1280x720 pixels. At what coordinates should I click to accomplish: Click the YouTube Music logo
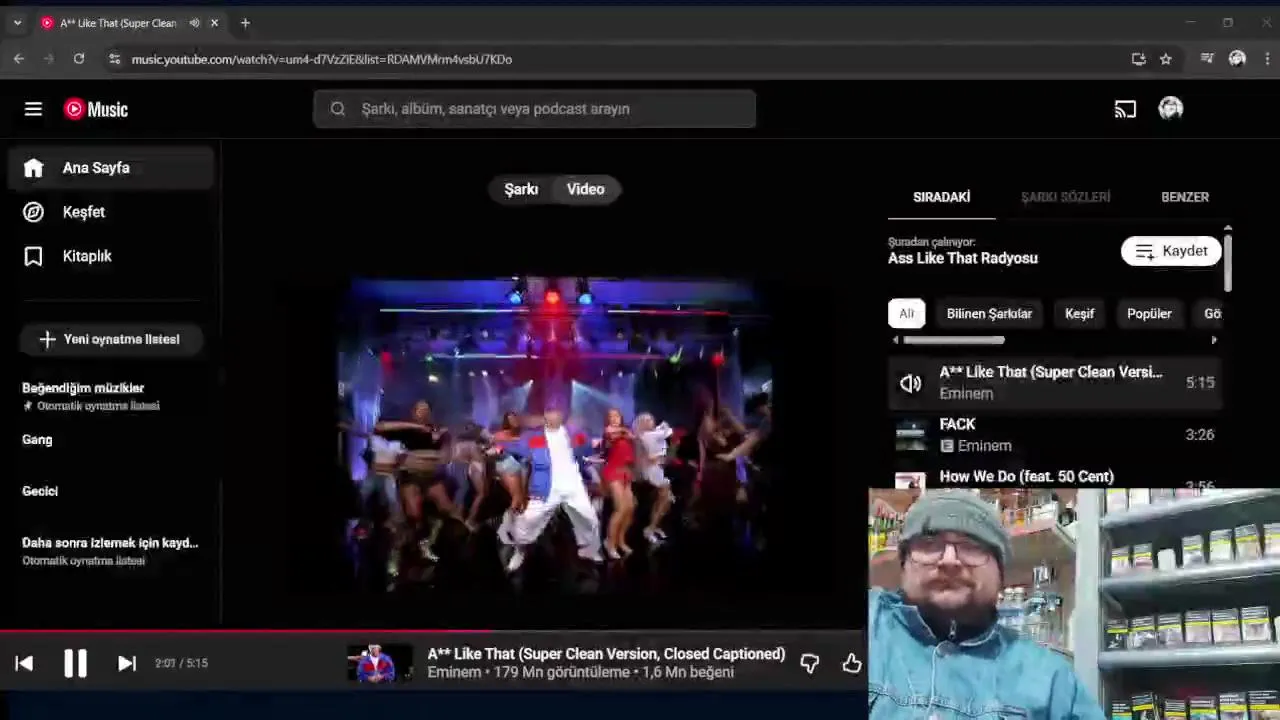point(96,109)
